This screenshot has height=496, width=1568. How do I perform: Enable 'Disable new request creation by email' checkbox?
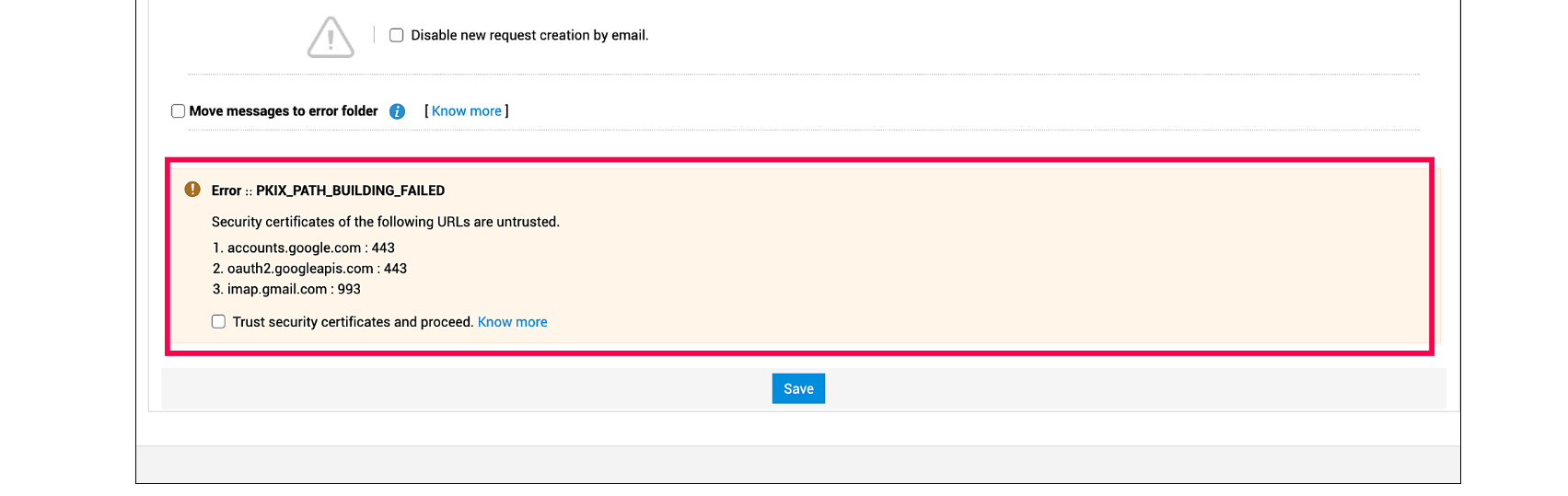[397, 35]
